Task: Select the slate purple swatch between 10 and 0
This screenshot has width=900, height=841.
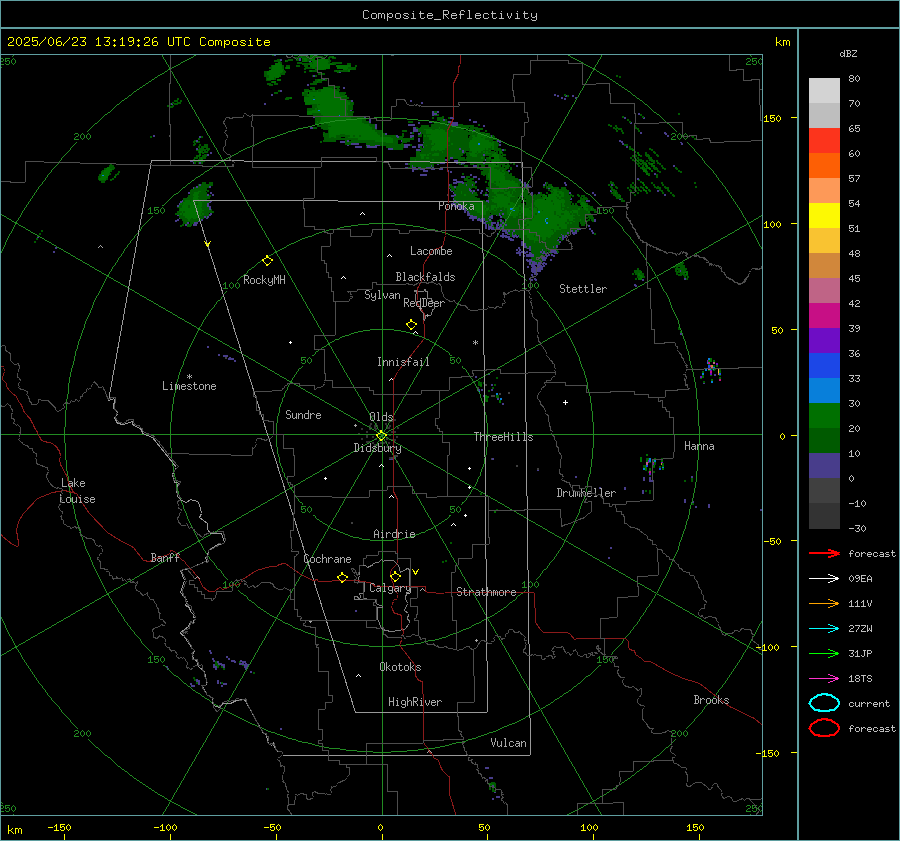Action: coord(824,466)
